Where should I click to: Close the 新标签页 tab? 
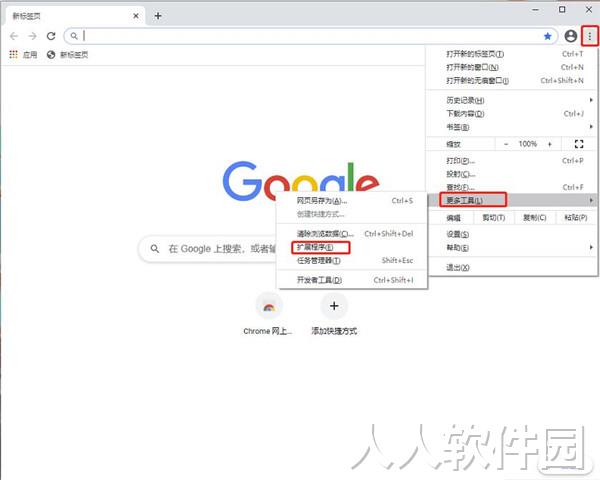tap(136, 16)
